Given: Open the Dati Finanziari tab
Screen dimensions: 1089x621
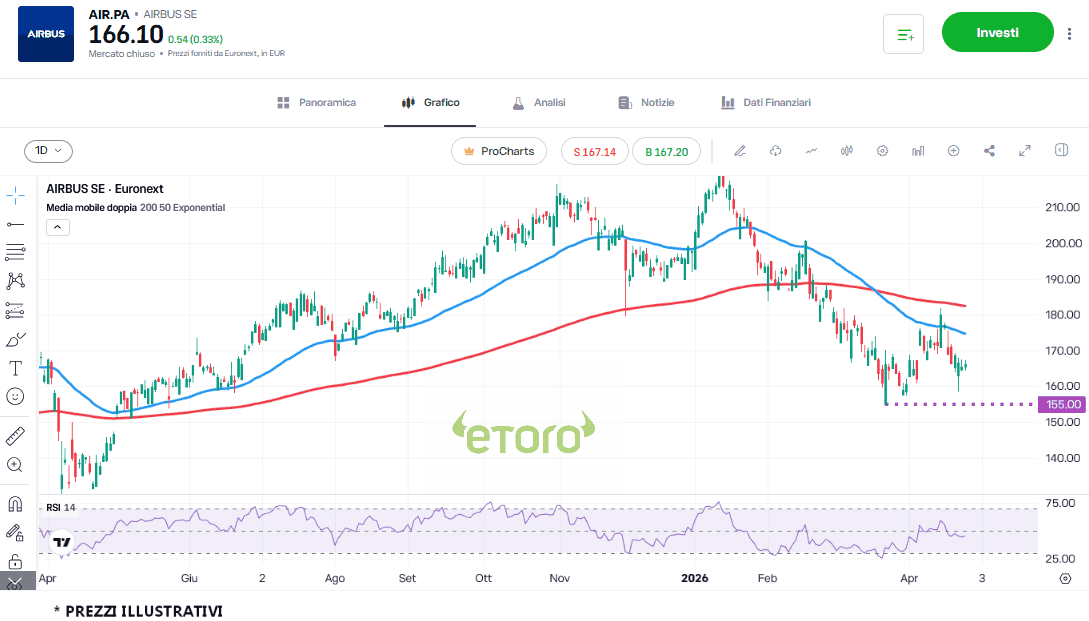Looking at the screenshot, I should pos(765,103).
